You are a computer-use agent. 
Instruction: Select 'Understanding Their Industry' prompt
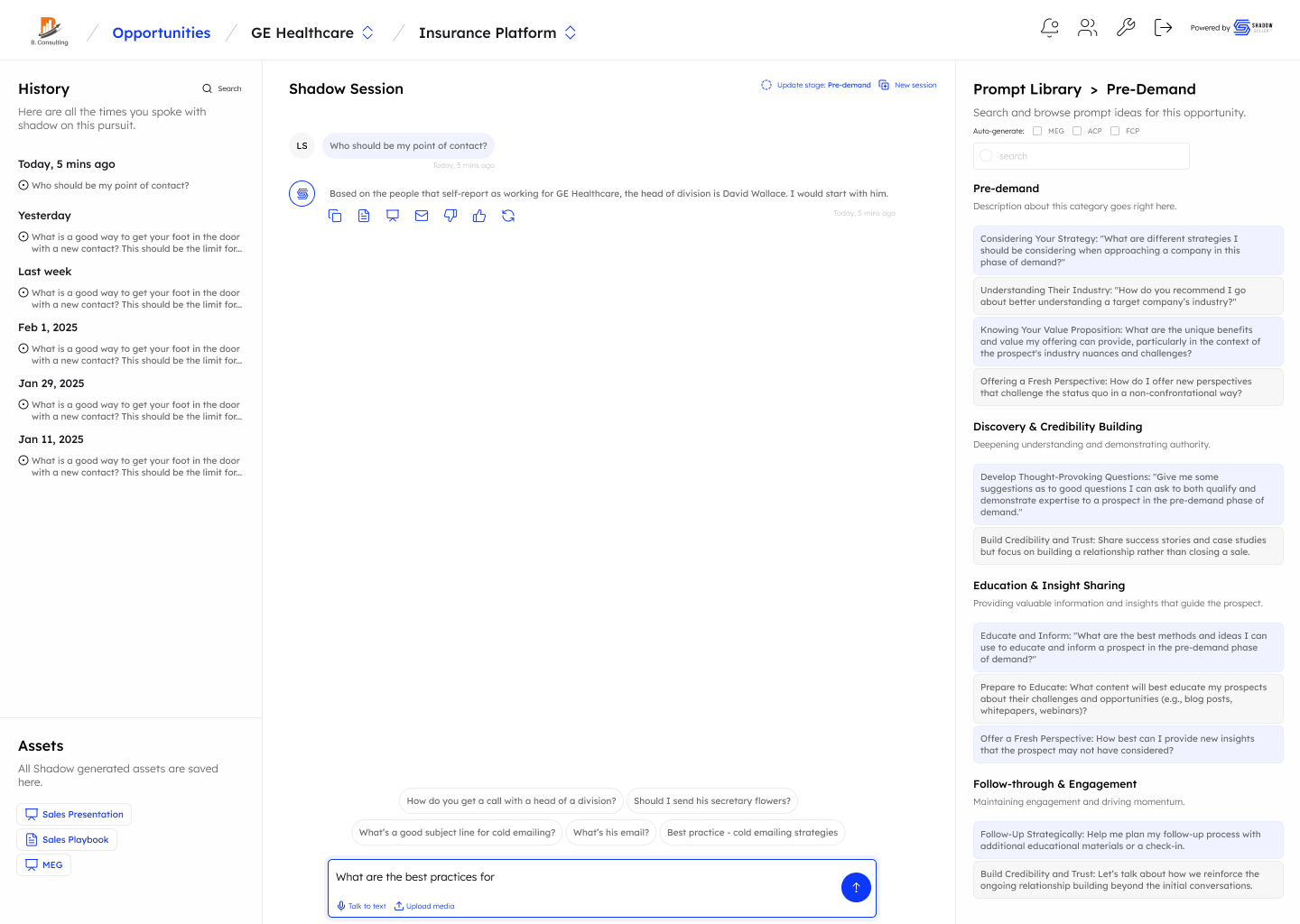tap(1128, 296)
